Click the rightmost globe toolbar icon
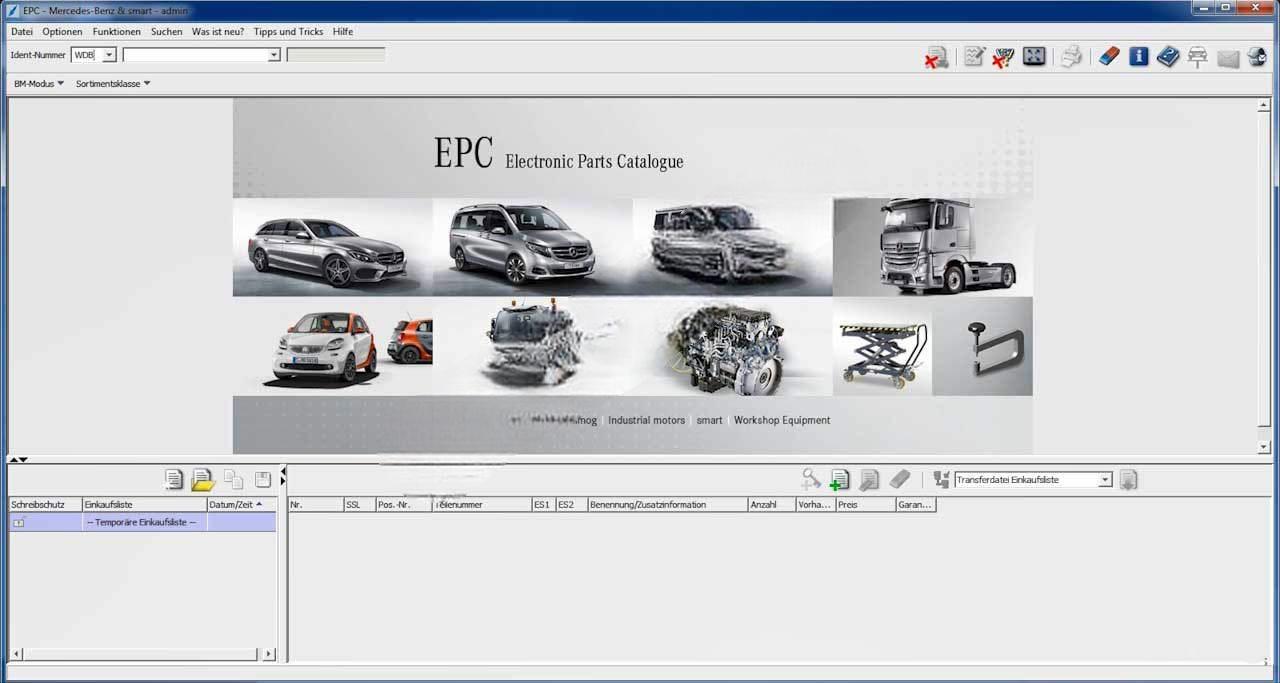Image resolution: width=1280 pixels, height=683 pixels. (x=1257, y=57)
